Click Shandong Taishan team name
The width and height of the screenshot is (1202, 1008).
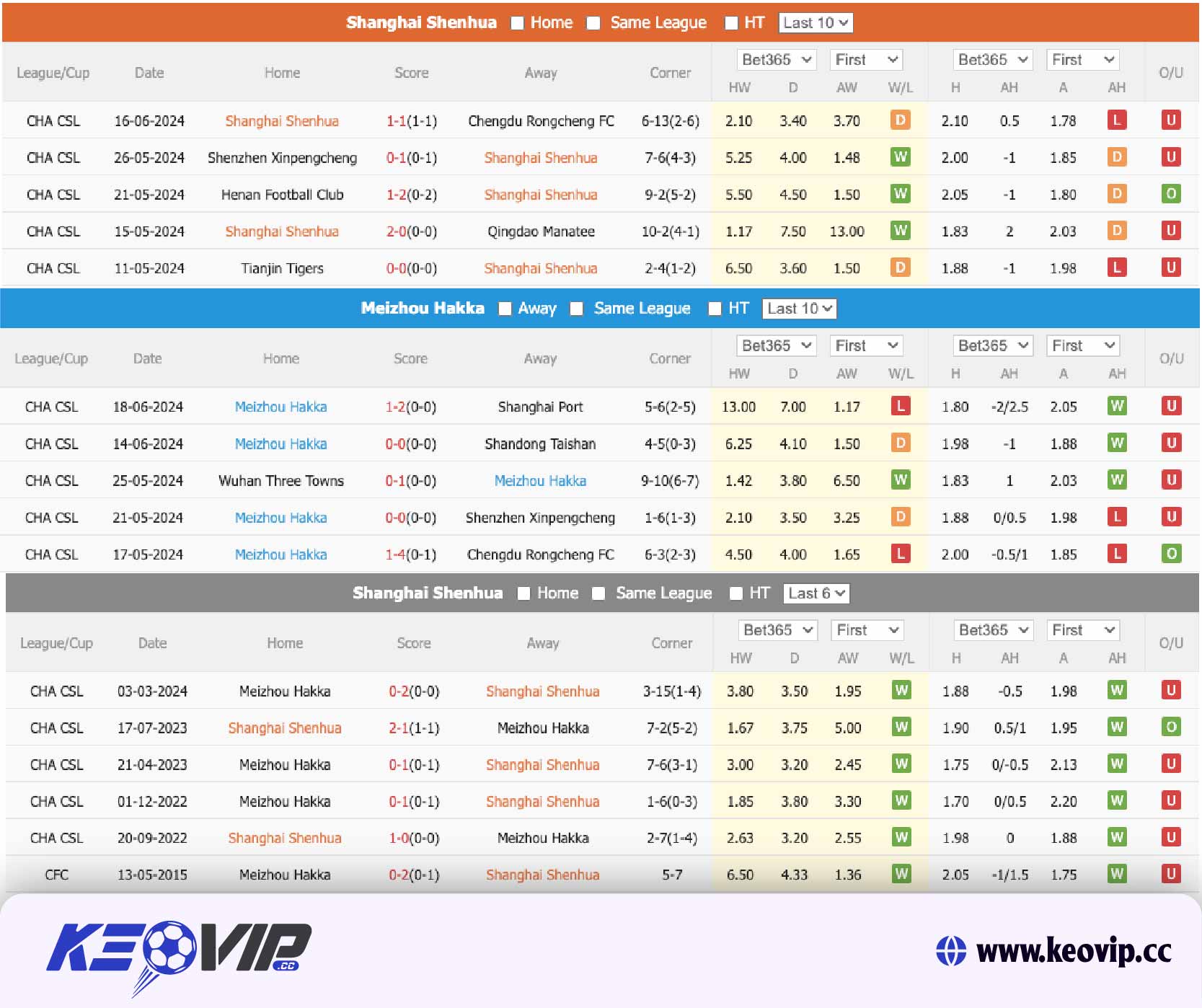tap(540, 444)
